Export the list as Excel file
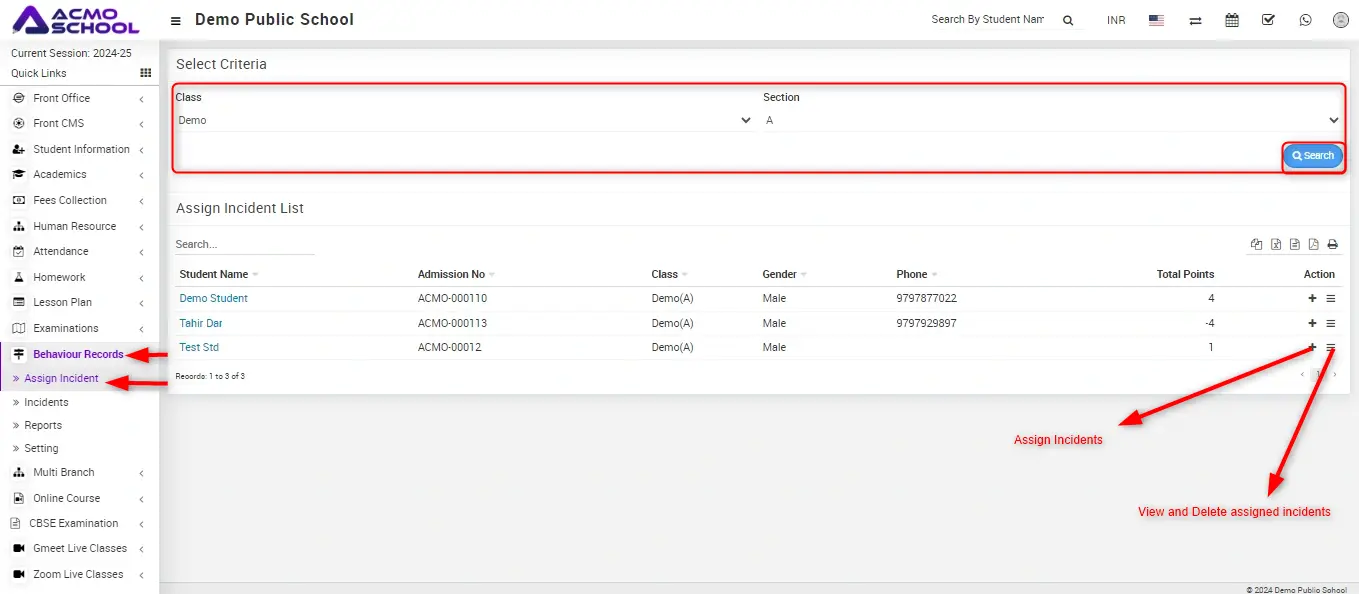Screen dimensions: 1359x594 (x=1276, y=245)
